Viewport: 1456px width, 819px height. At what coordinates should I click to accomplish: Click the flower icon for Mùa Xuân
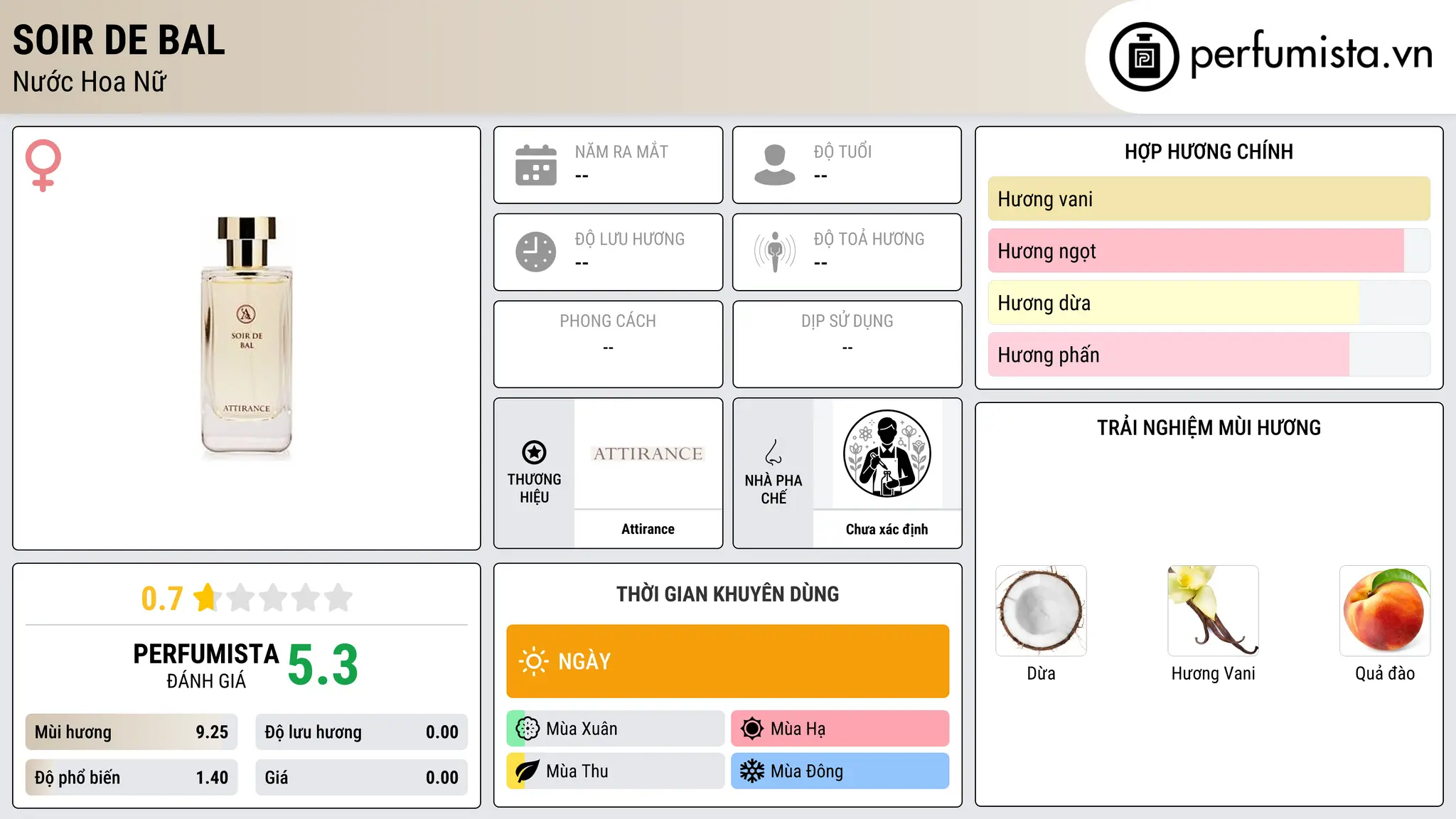tap(528, 729)
